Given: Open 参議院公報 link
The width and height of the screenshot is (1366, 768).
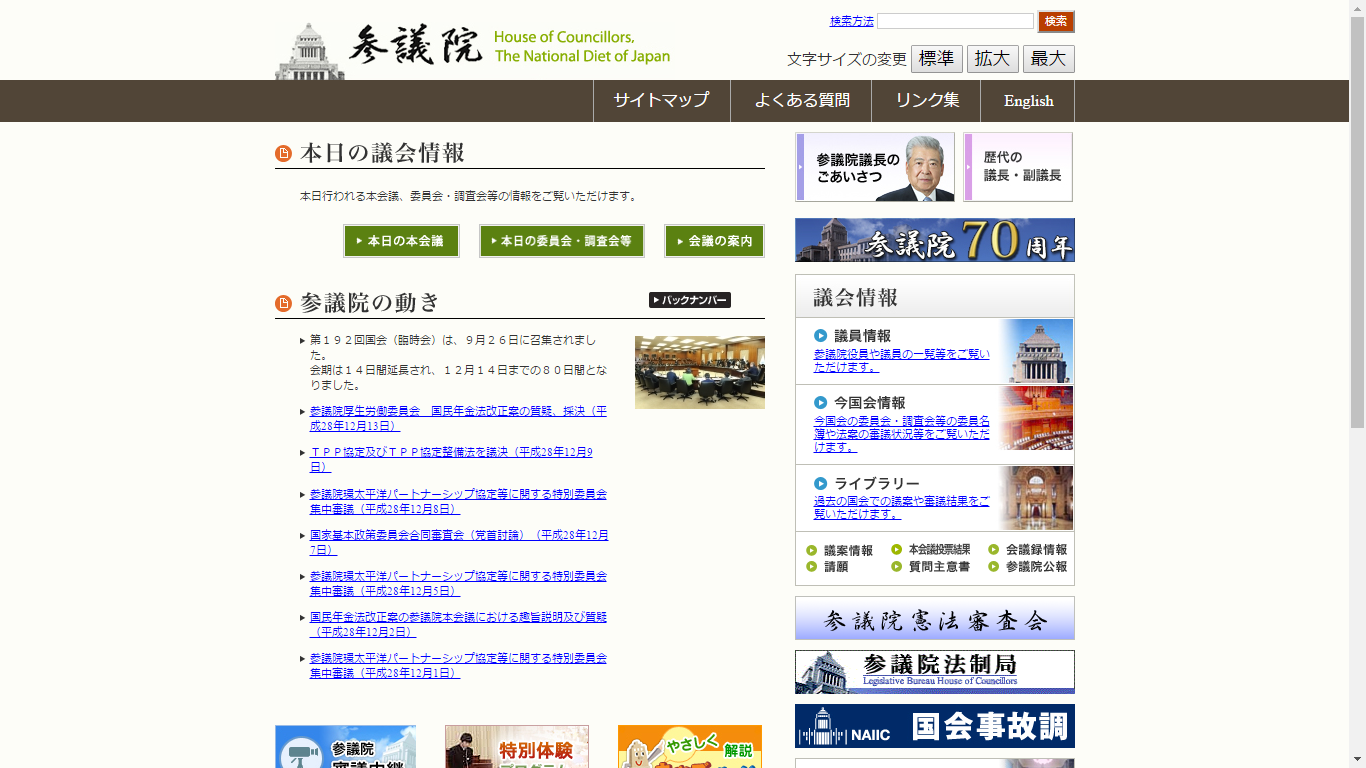Looking at the screenshot, I should (1036, 566).
